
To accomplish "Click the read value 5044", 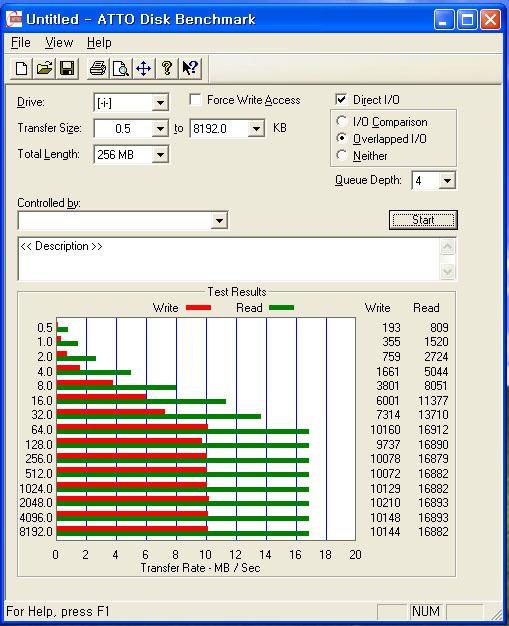I will click(x=436, y=372).
